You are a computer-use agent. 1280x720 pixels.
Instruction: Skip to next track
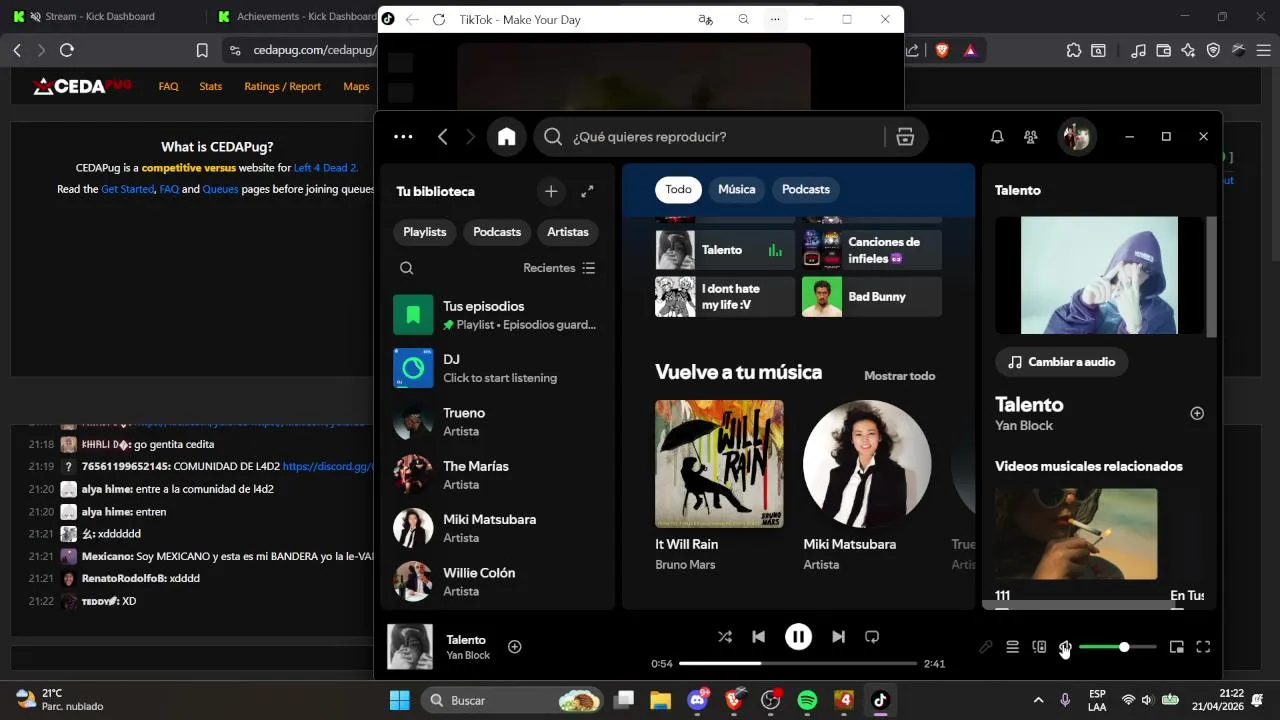838,637
